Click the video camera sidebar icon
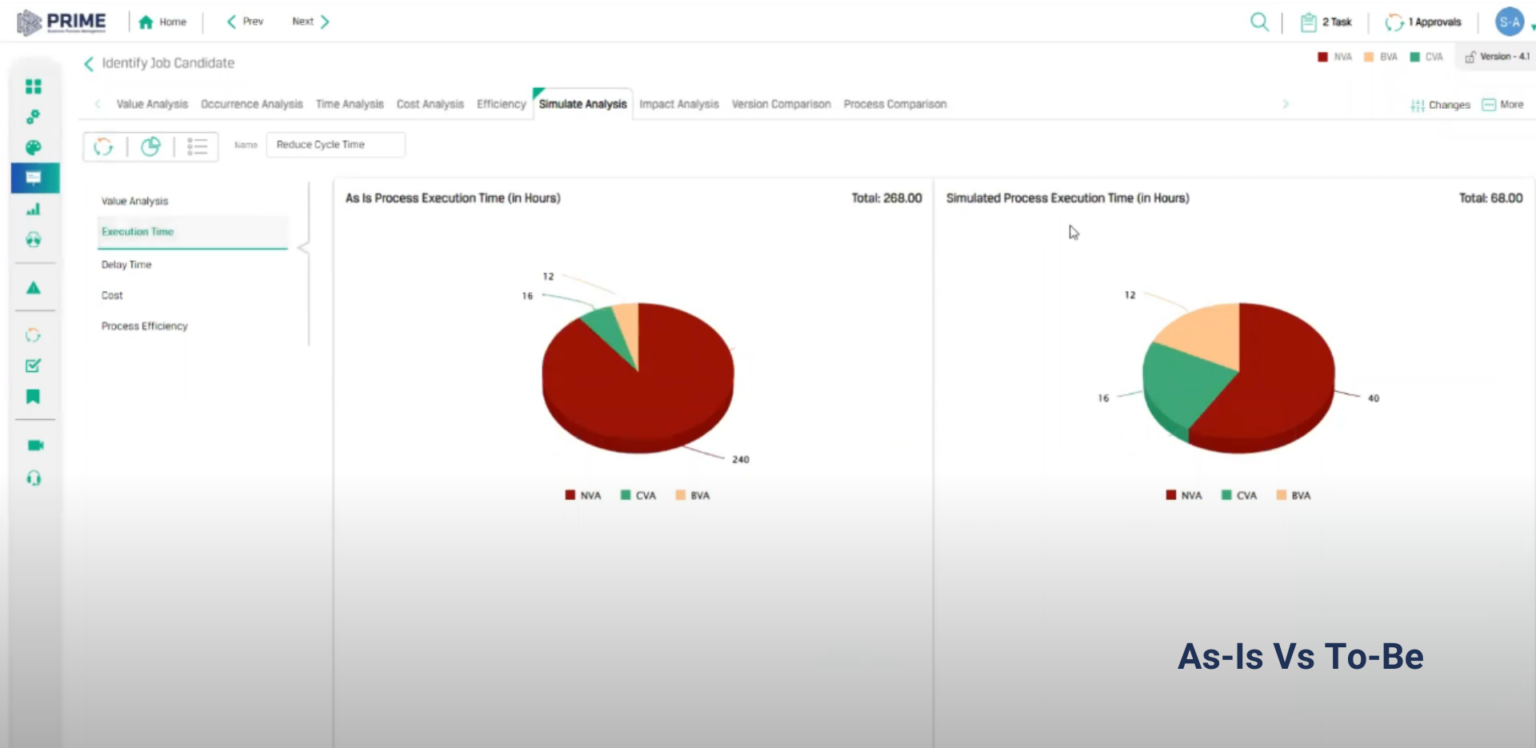The height and width of the screenshot is (748, 1536). click(35, 445)
